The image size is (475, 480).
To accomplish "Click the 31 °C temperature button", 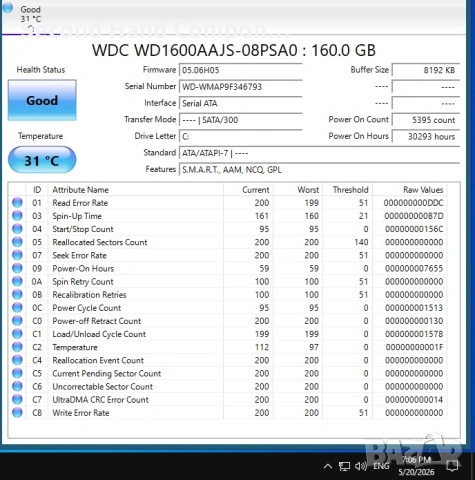I will coord(42,160).
